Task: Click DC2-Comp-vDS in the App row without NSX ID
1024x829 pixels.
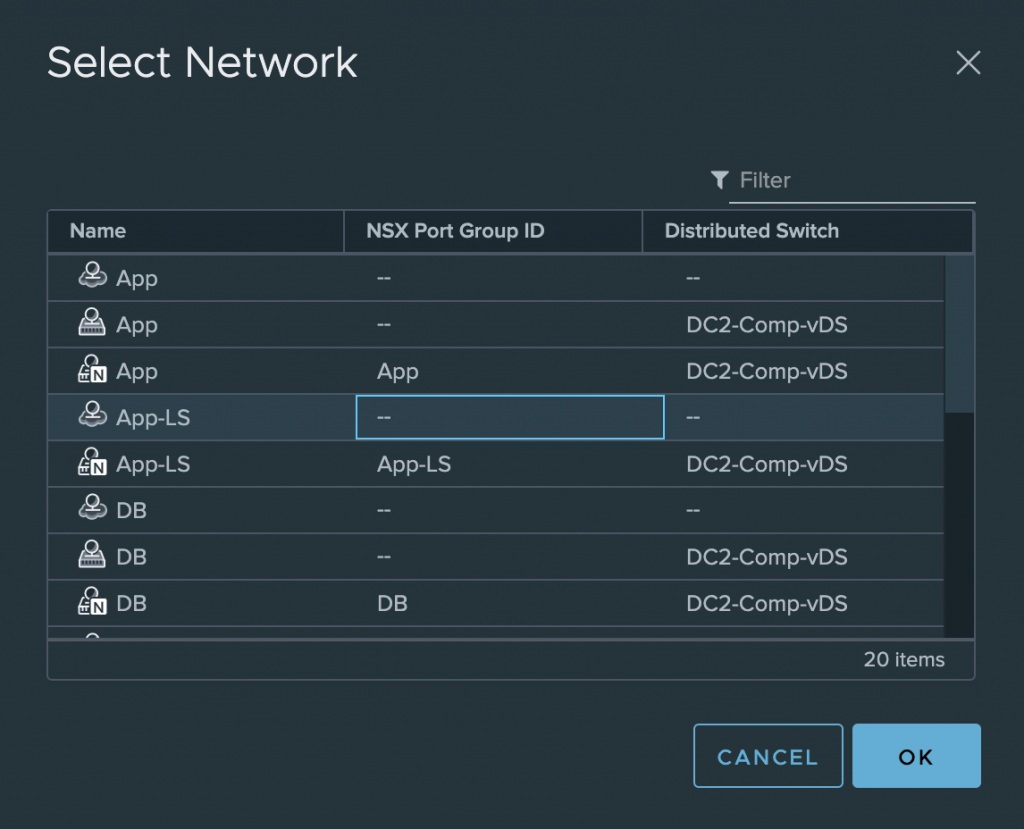Action: coord(767,325)
